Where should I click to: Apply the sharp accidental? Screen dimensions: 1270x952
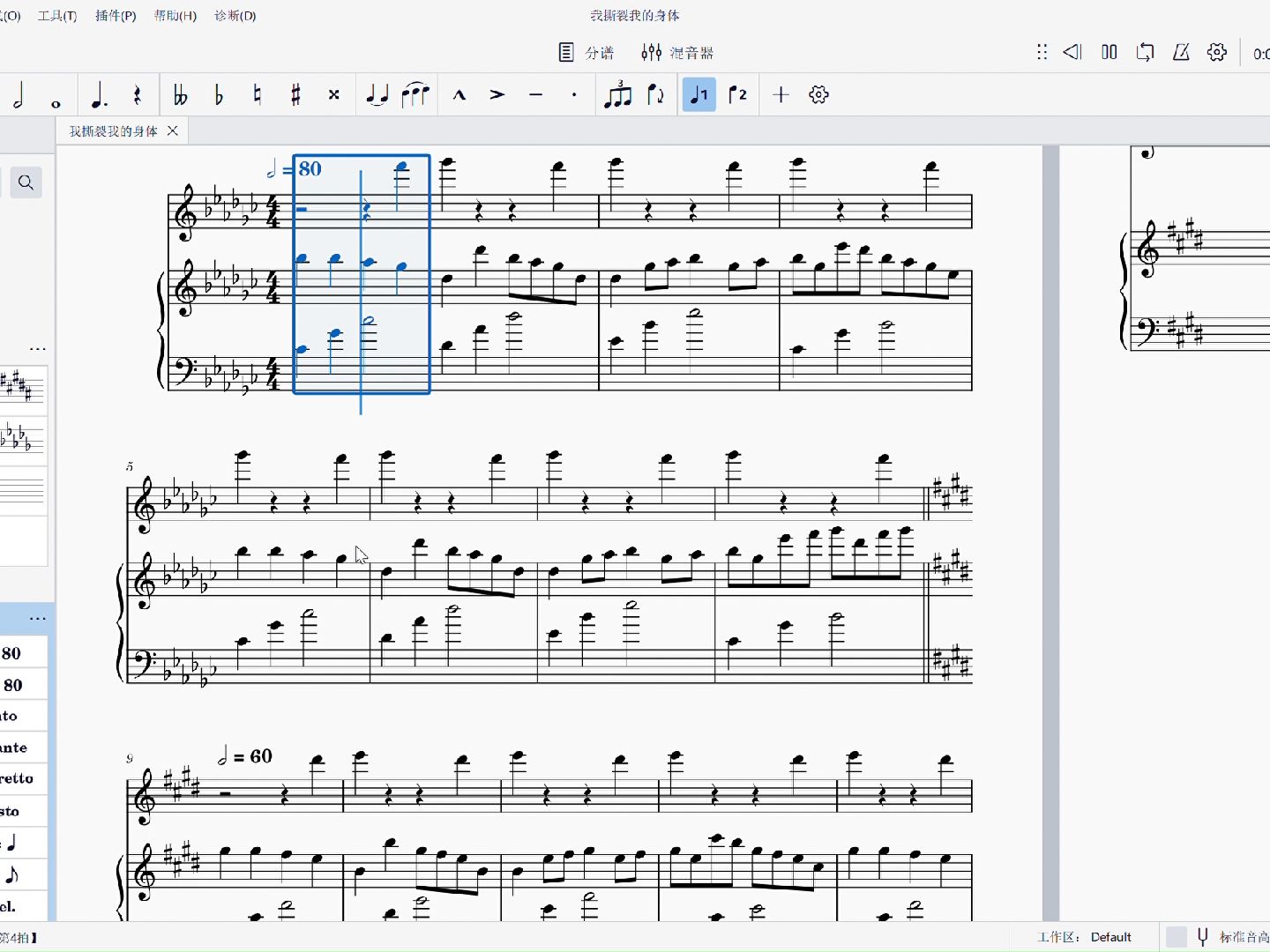click(x=296, y=95)
